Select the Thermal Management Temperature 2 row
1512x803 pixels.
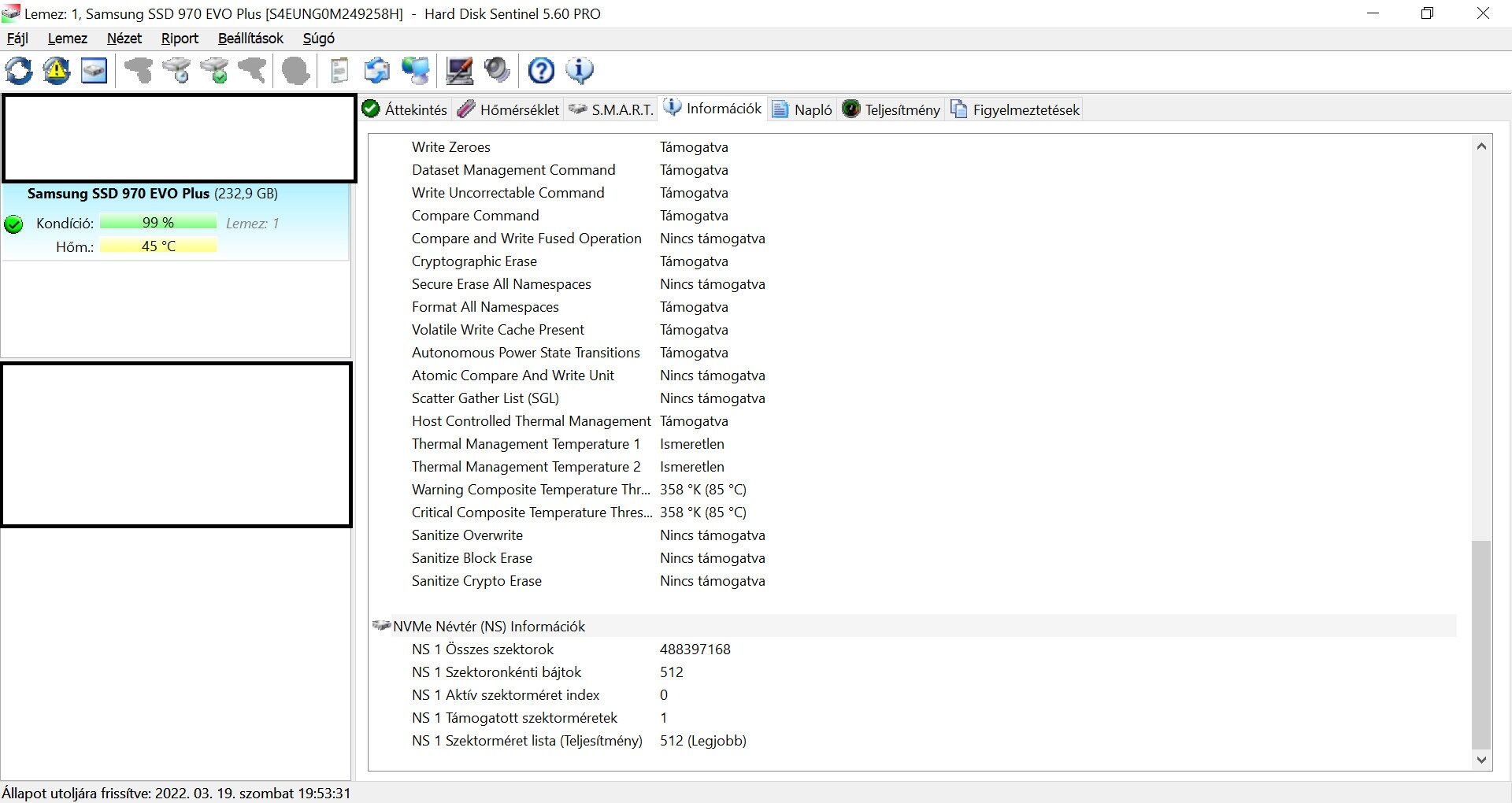point(914,467)
